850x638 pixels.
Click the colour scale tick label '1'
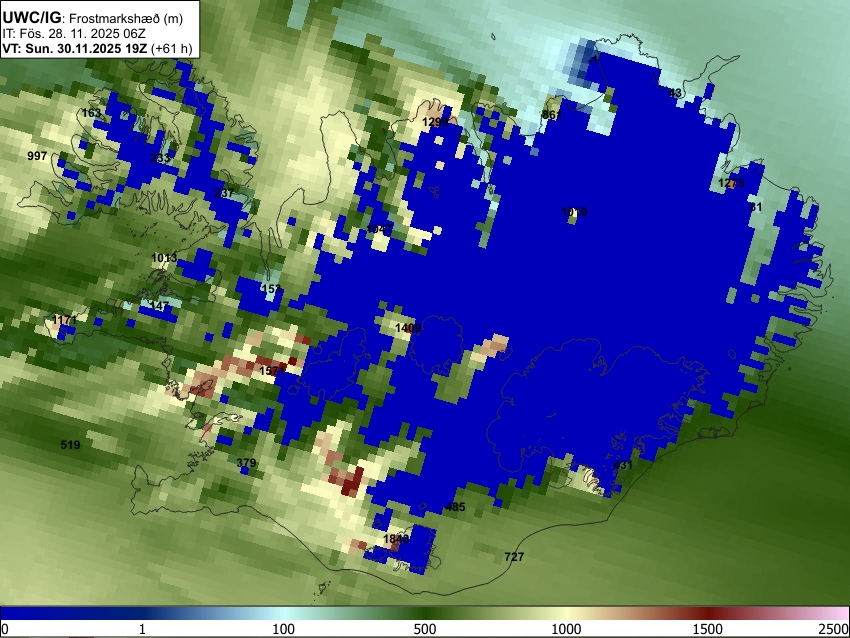click(x=142, y=629)
